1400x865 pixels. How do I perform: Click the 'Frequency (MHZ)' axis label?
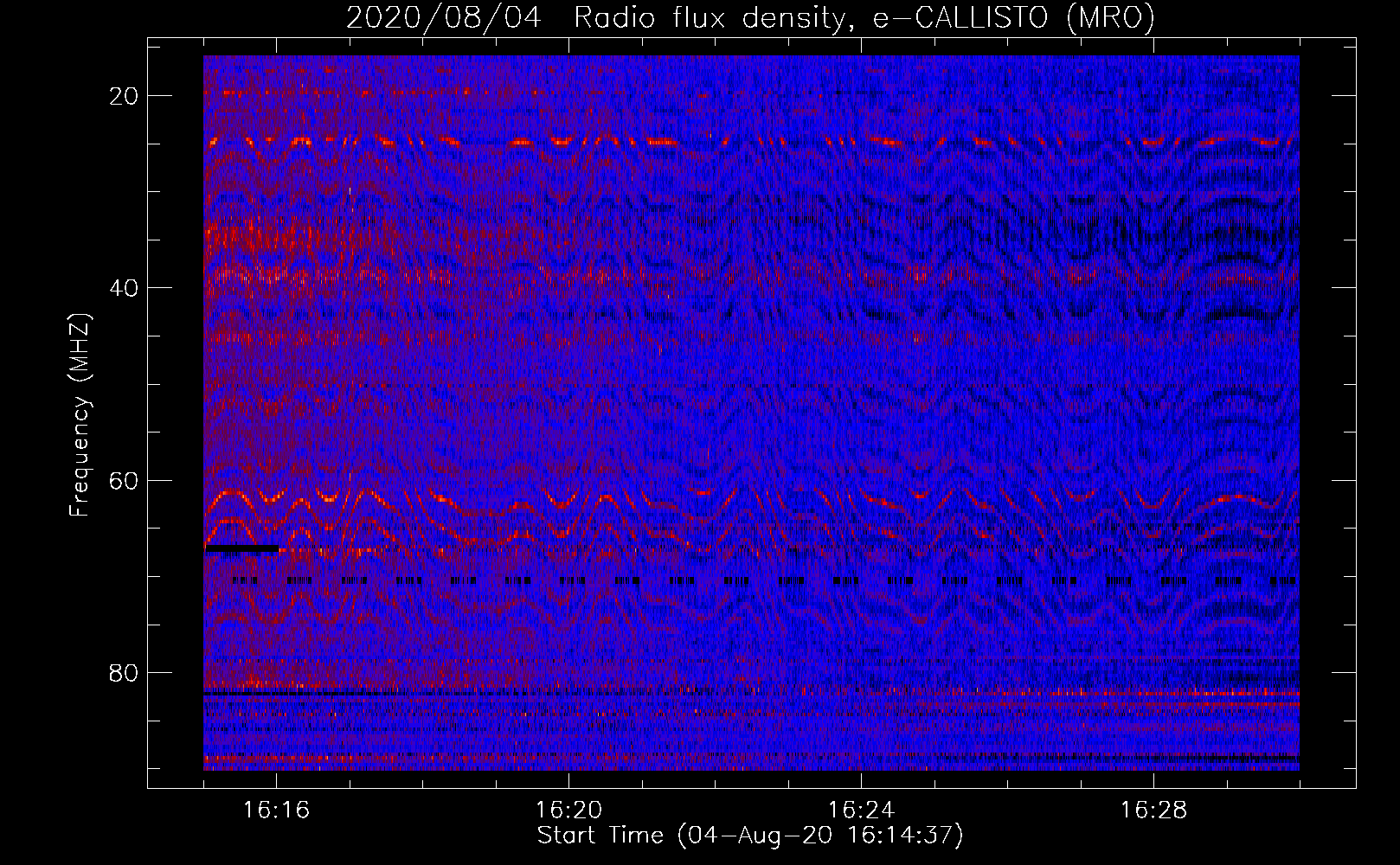pyautogui.click(x=80, y=415)
